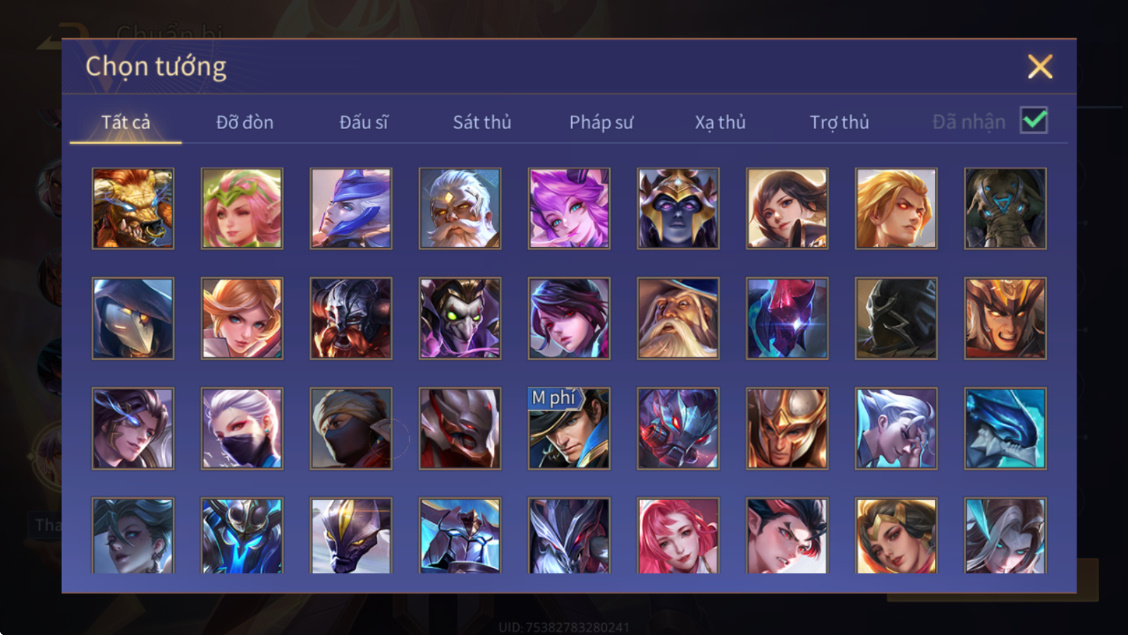The height and width of the screenshot is (635, 1128).
Task: Select the plague doctor beak-masked hero
Action: tap(133, 319)
